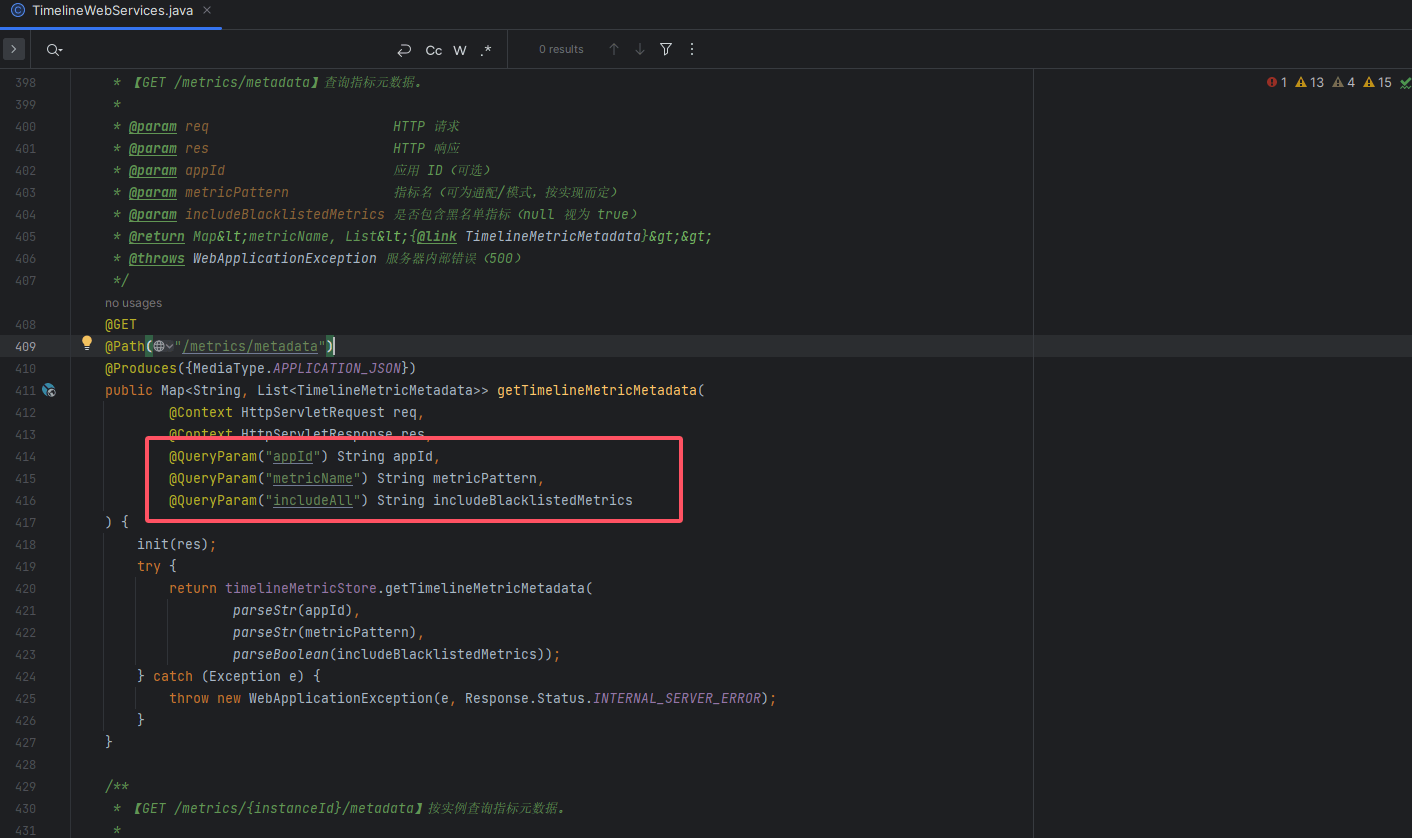This screenshot has width=1412, height=838.
Task: Open search history magnifier dropdown
Action: pyautogui.click(x=54, y=50)
